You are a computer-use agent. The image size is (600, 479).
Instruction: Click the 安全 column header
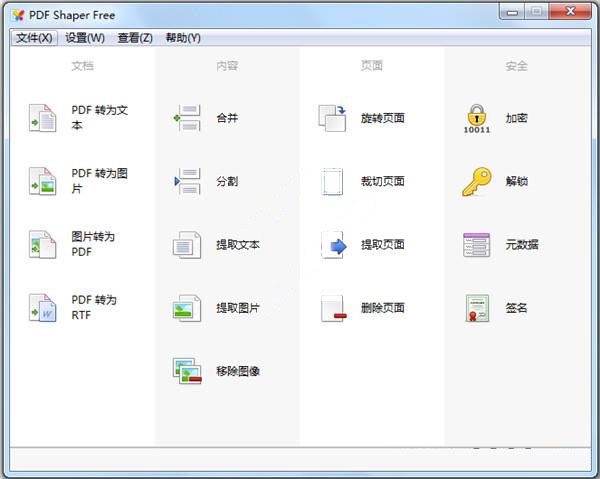(x=517, y=66)
